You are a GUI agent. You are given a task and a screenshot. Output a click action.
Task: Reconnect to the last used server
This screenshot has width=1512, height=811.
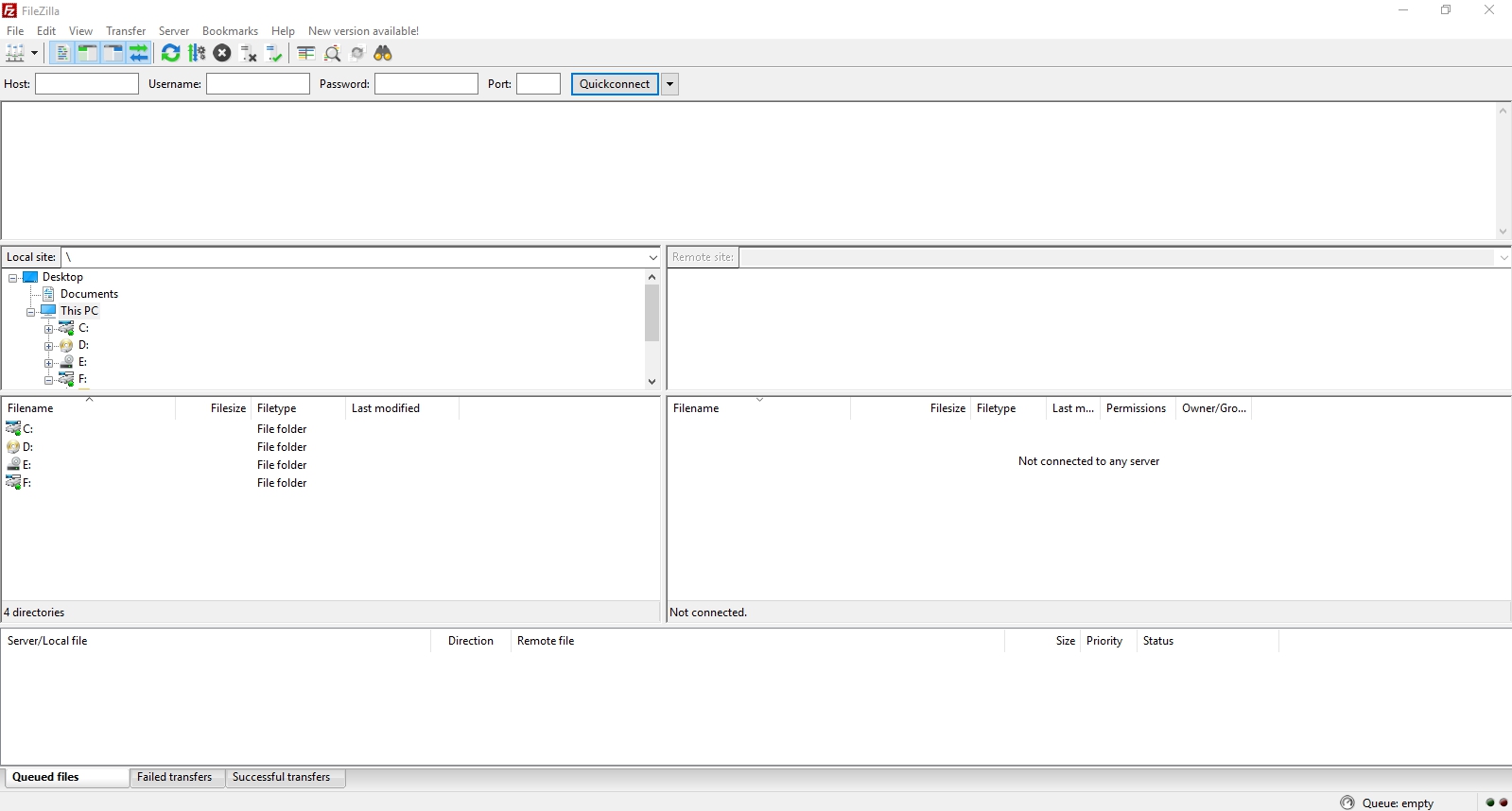(x=274, y=53)
